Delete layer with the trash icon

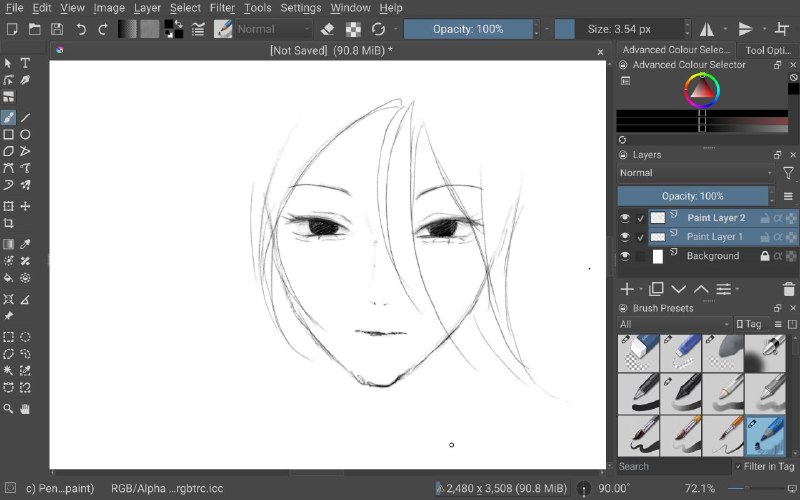788,289
